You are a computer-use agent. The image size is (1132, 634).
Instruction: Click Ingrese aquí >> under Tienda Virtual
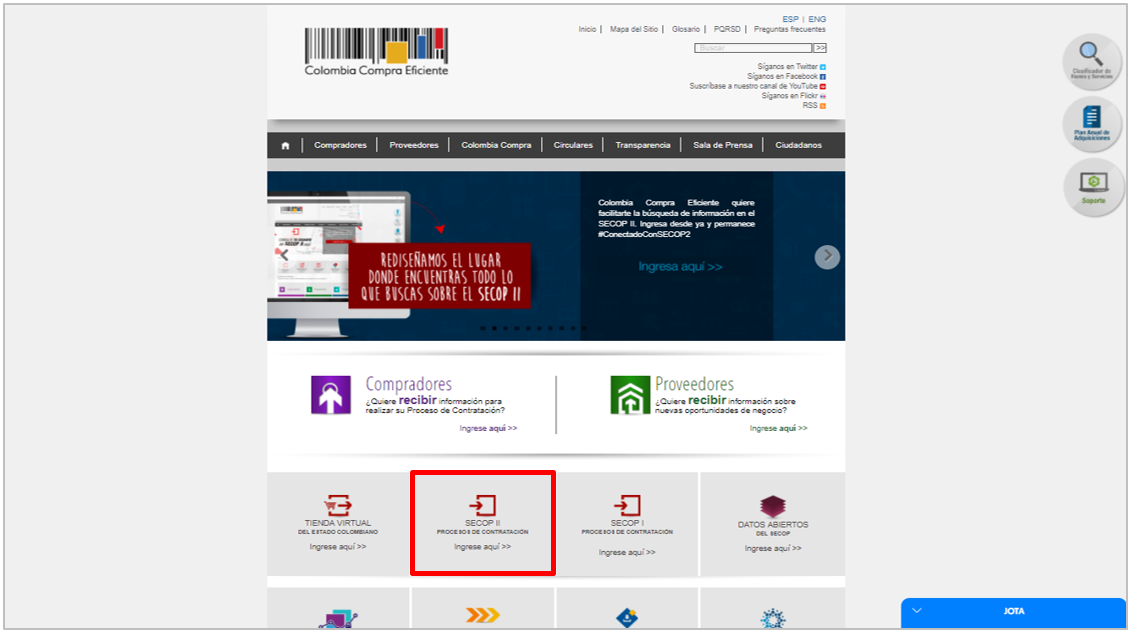(338, 547)
